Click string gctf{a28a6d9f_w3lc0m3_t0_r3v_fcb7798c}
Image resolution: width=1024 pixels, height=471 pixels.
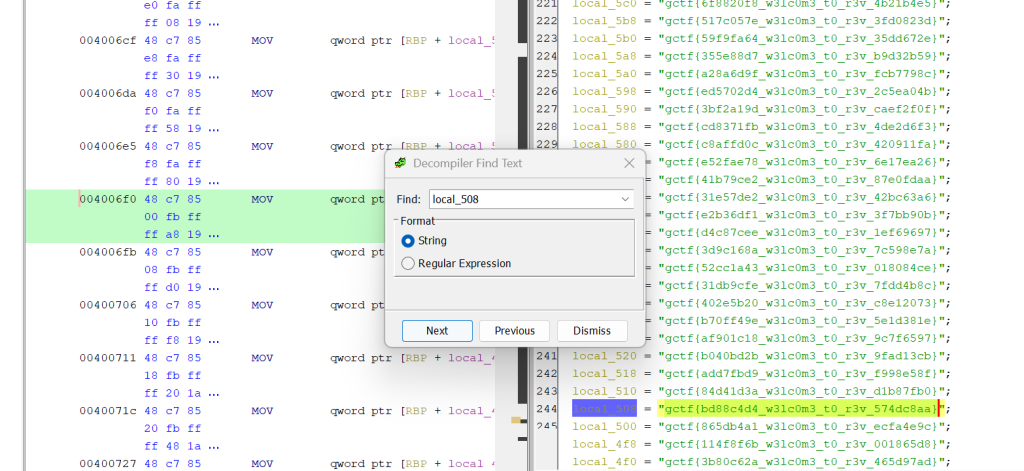(801, 74)
